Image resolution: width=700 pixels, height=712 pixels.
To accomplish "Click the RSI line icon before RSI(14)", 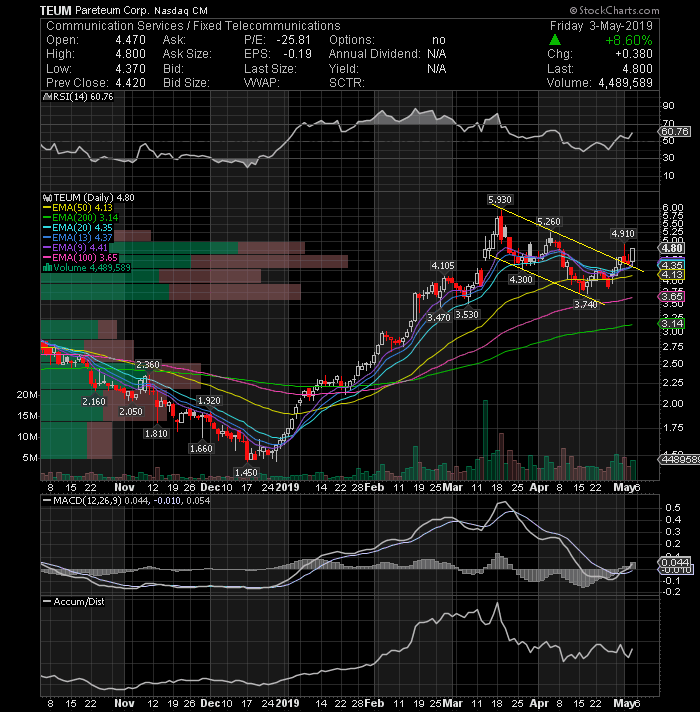I will (46, 97).
